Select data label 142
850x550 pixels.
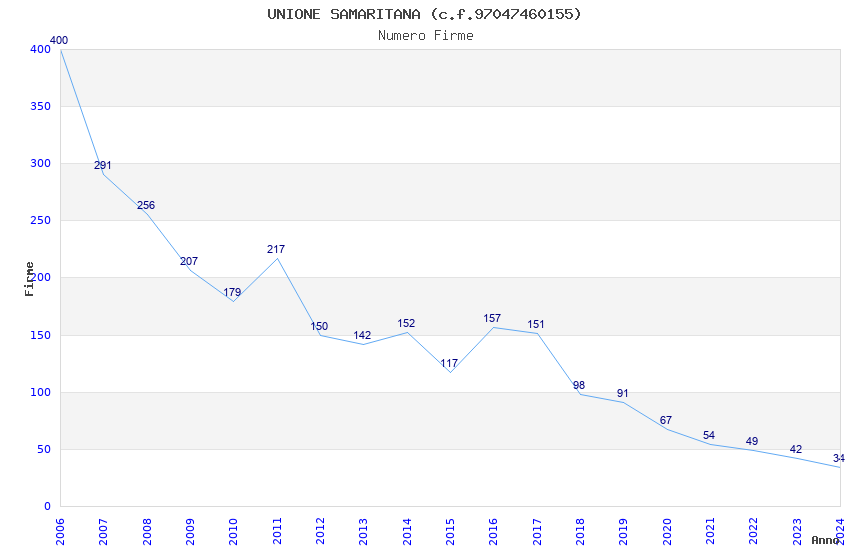click(362, 335)
